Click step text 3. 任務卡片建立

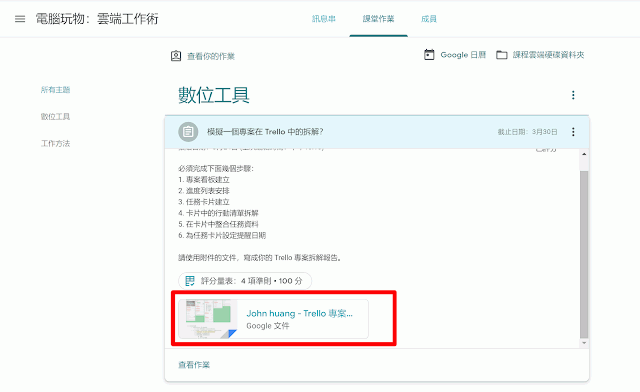click(204, 202)
